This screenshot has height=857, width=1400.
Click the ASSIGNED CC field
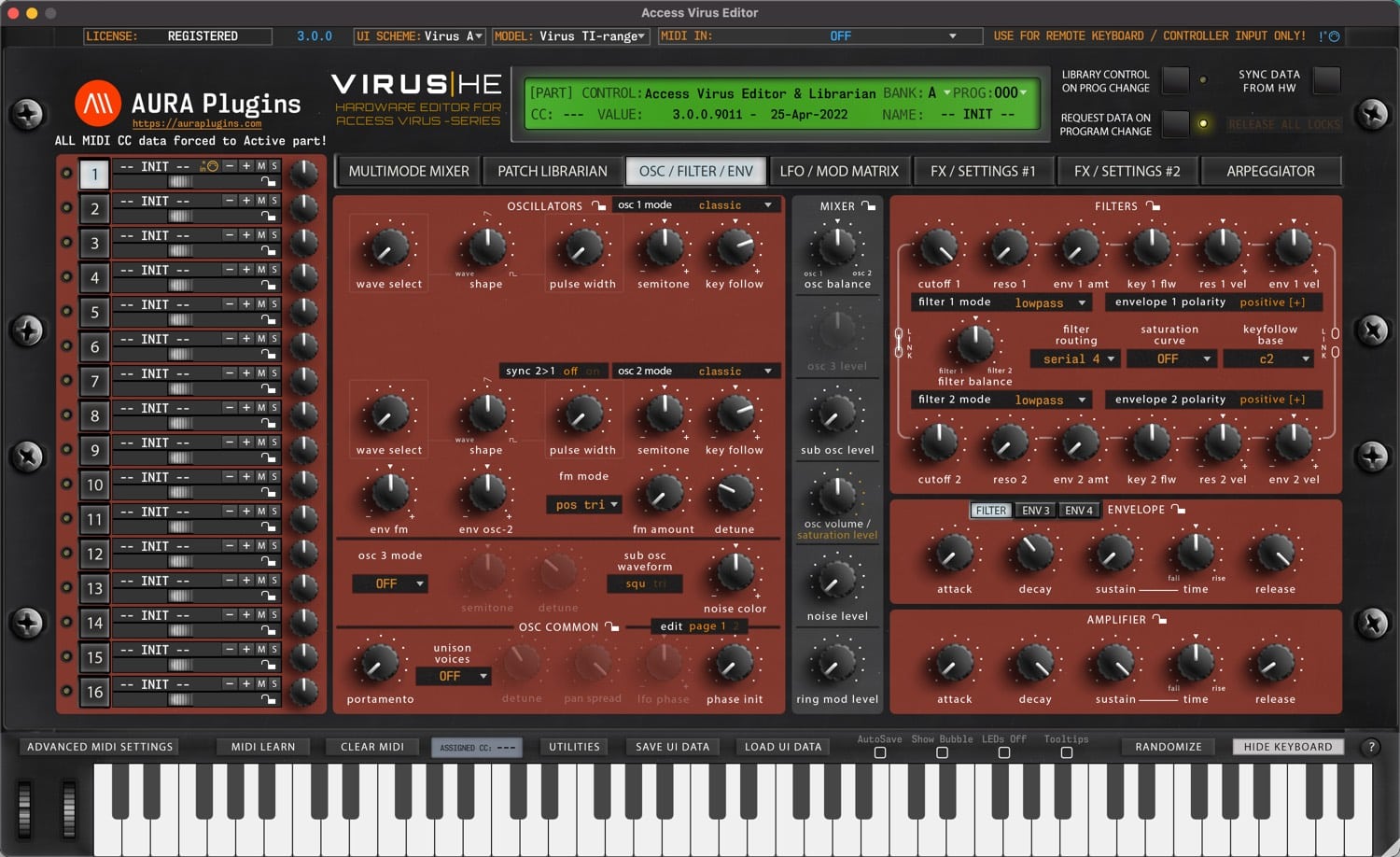pyautogui.click(x=477, y=748)
